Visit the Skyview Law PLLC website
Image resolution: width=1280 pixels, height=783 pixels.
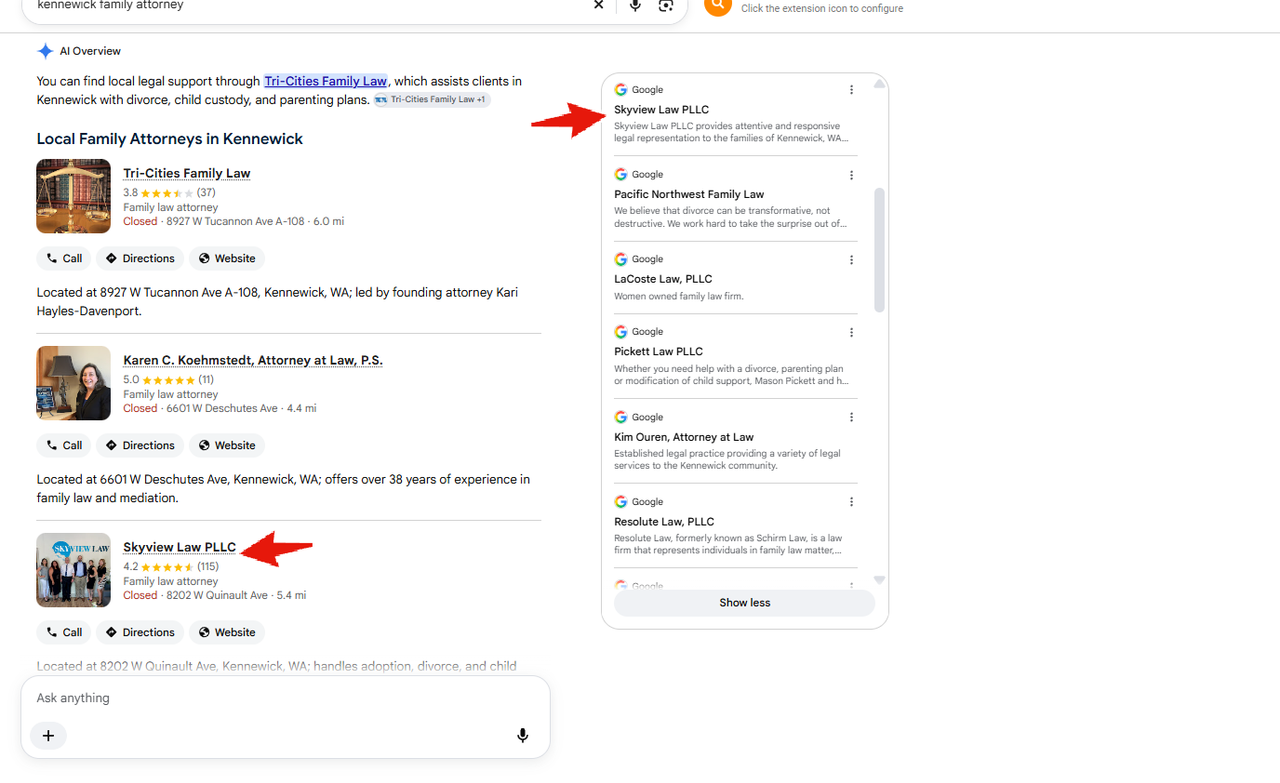[227, 632]
